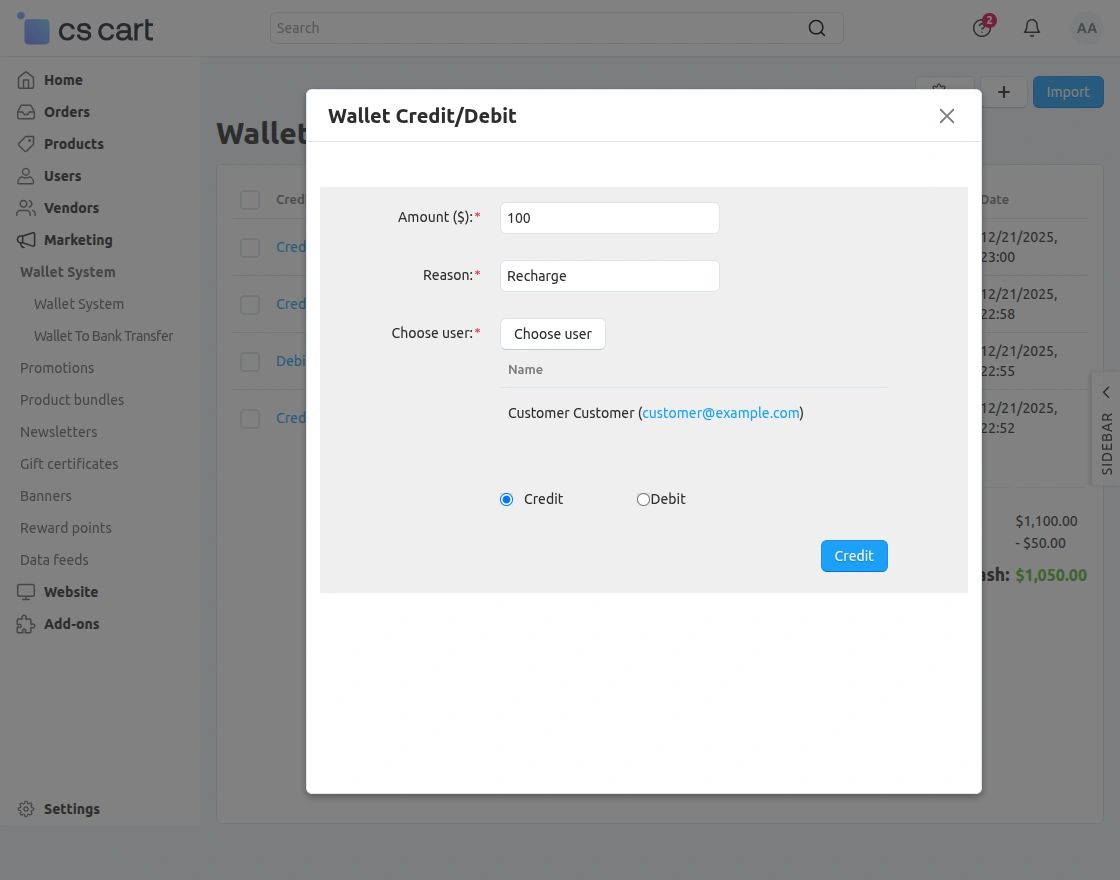Open the Promotions menu item
This screenshot has height=880, width=1120.
[57, 368]
